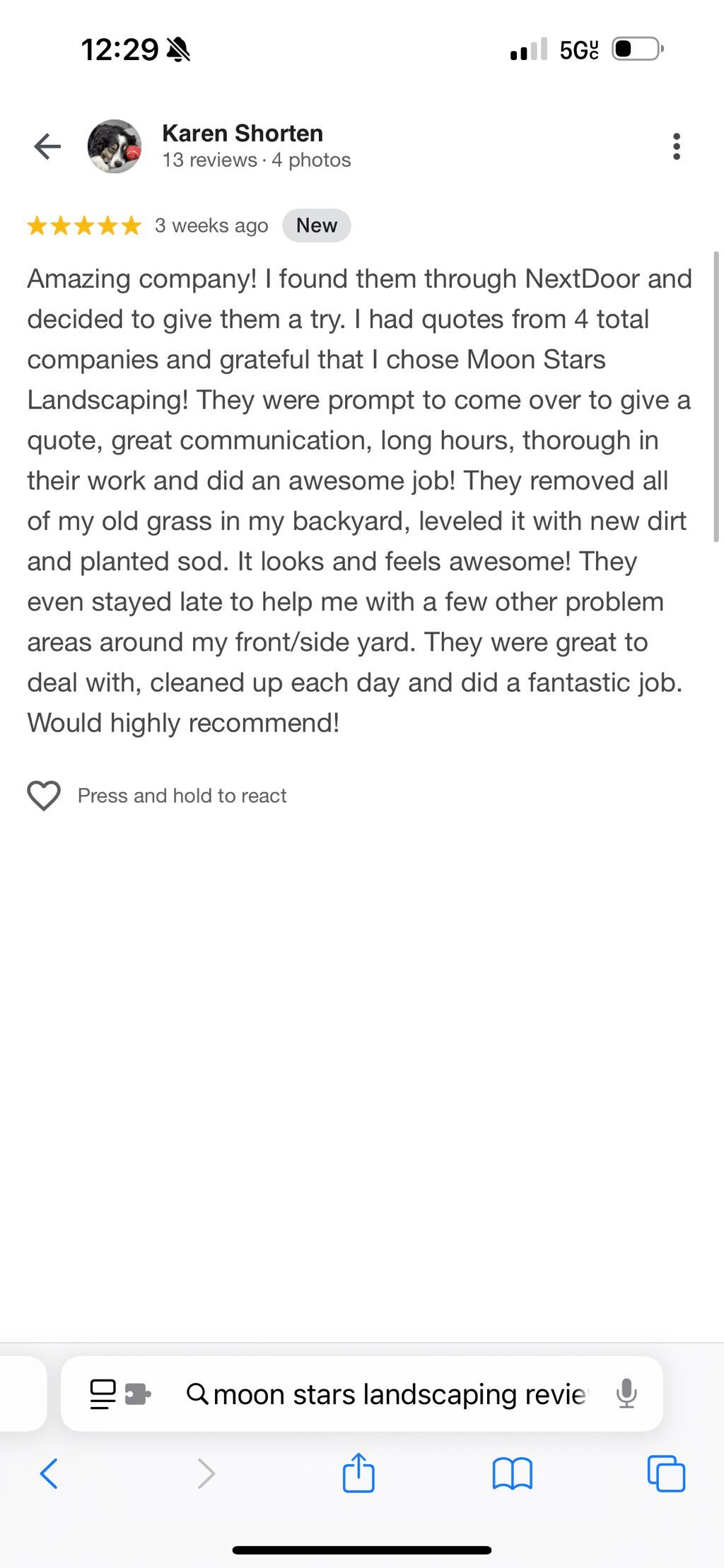Tap the back arrow beside the reviewer profile
Image resolution: width=724 pixels, height=1568 pixels.
pyautogui.click(x=47, y=146)
